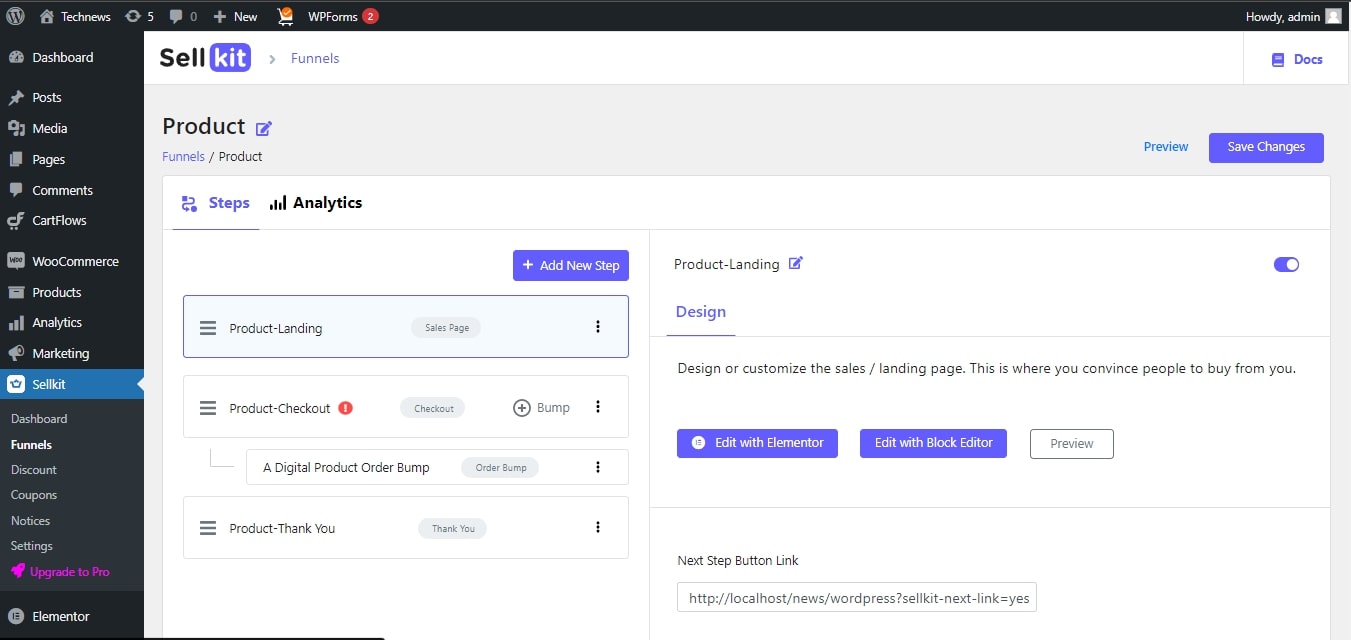Open Elementor in the sidebar
Viewport: 1351px width, 640px height.
[x=72, y=617]
